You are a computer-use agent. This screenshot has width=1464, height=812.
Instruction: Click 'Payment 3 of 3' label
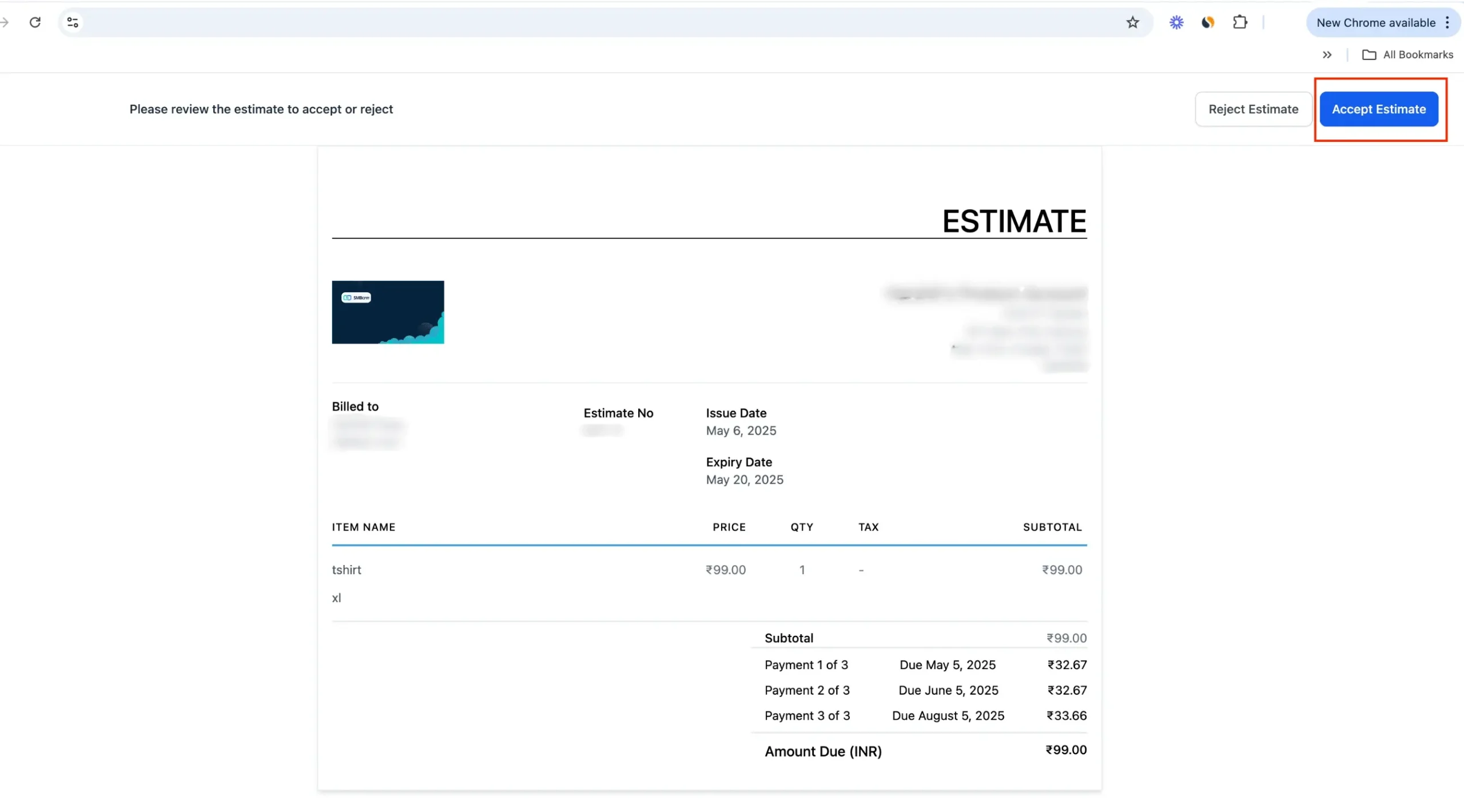[x=807, y=716]
